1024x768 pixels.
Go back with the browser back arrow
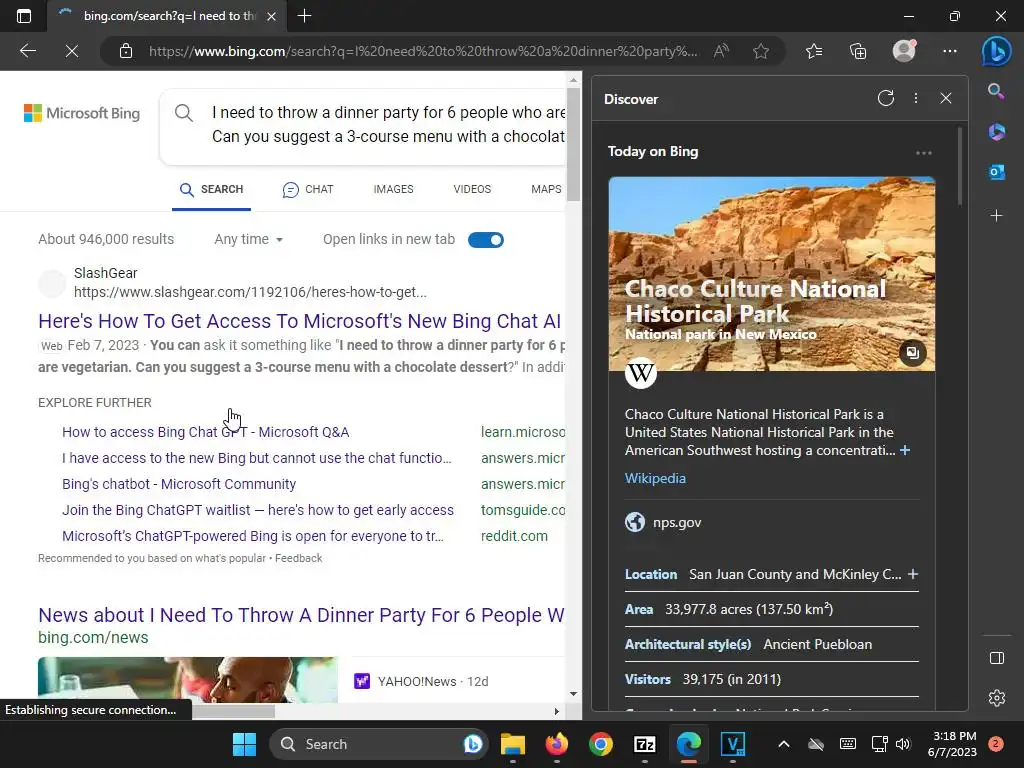tap(27, 51)
